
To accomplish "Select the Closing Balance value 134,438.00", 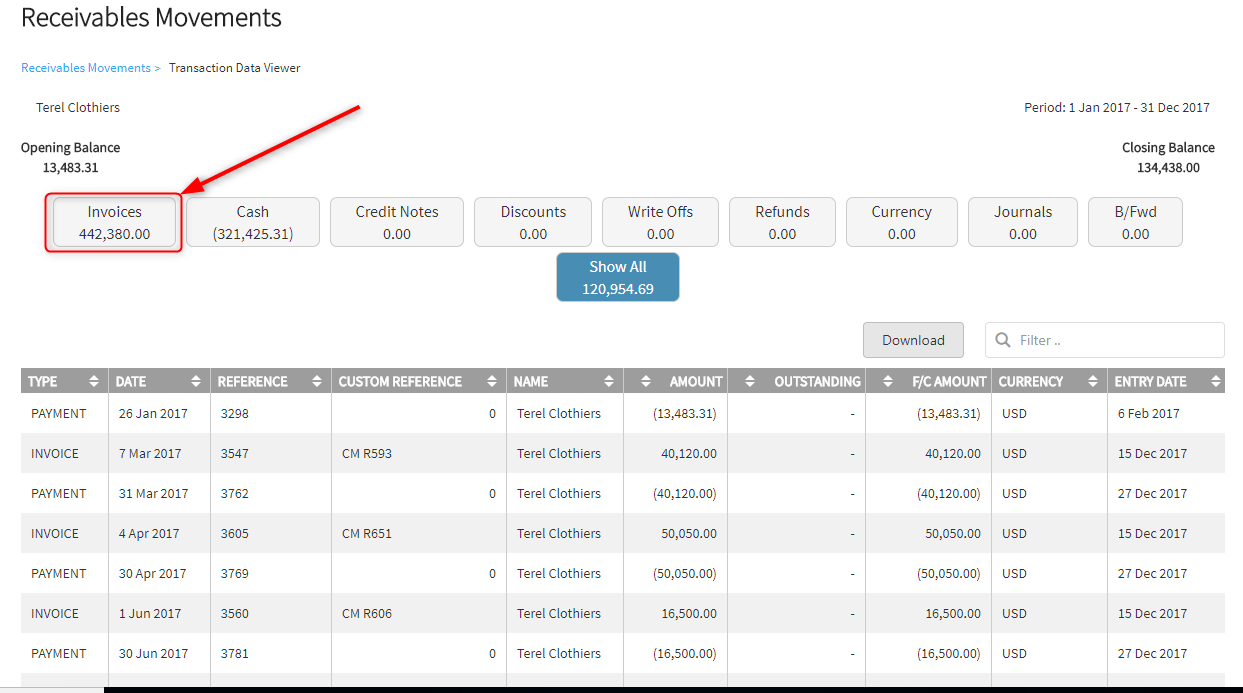I will click(x=1168, y=168).
